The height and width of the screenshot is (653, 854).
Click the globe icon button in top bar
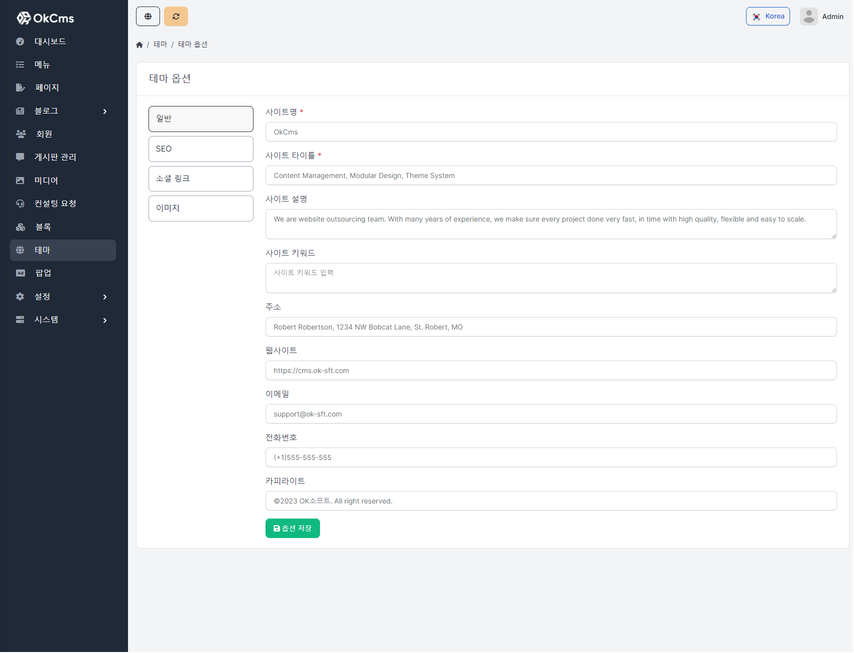click(148, 16)
